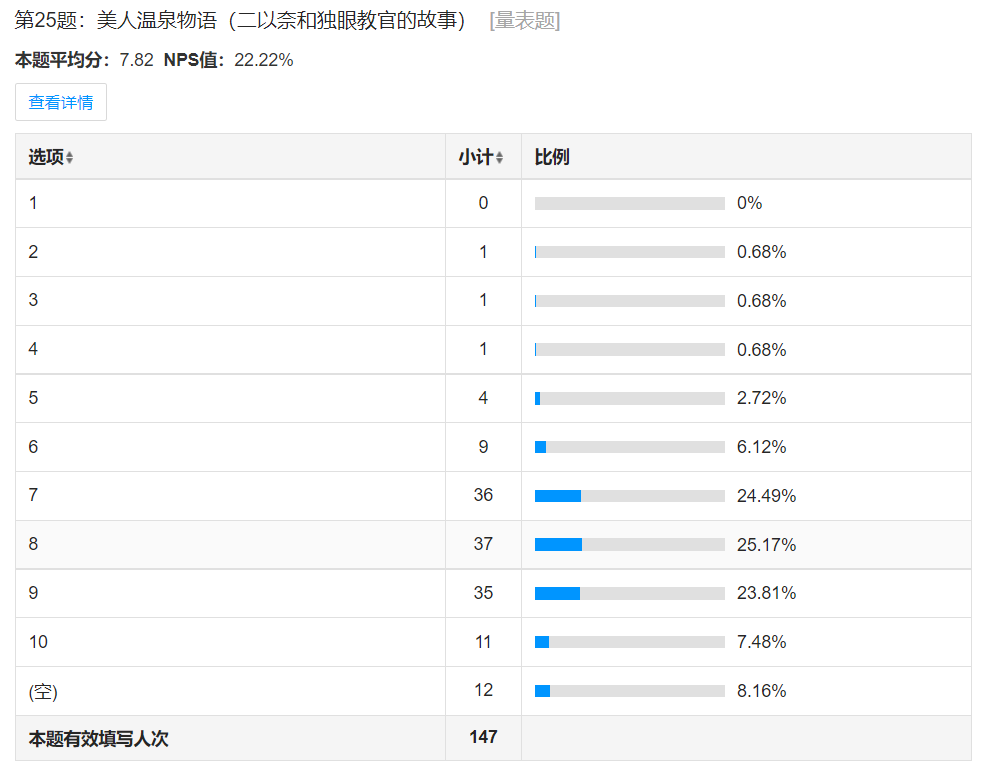Click the progress bar for option 6

[x=629, y=447]
